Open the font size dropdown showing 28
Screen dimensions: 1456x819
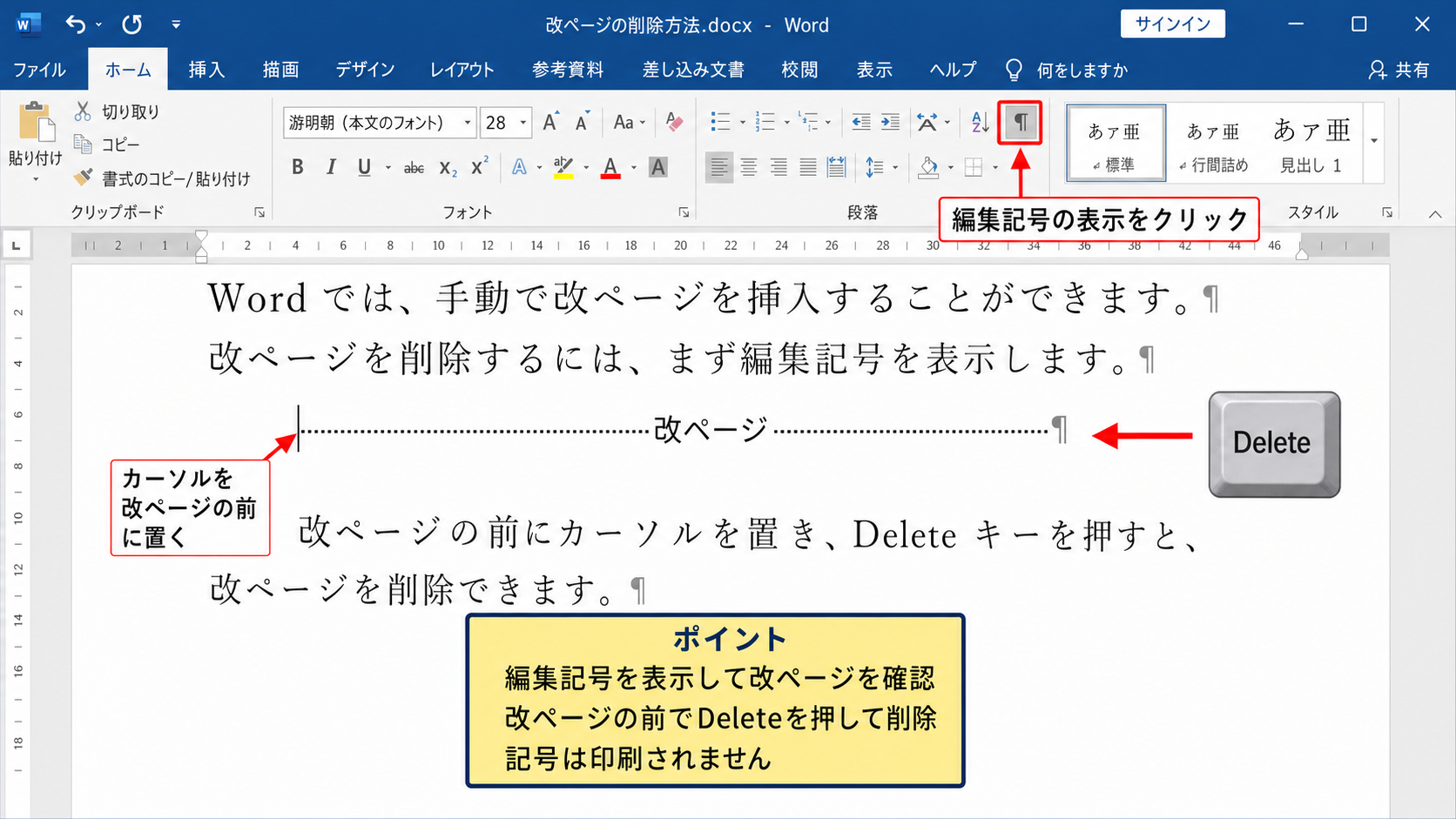click(523, 123)
